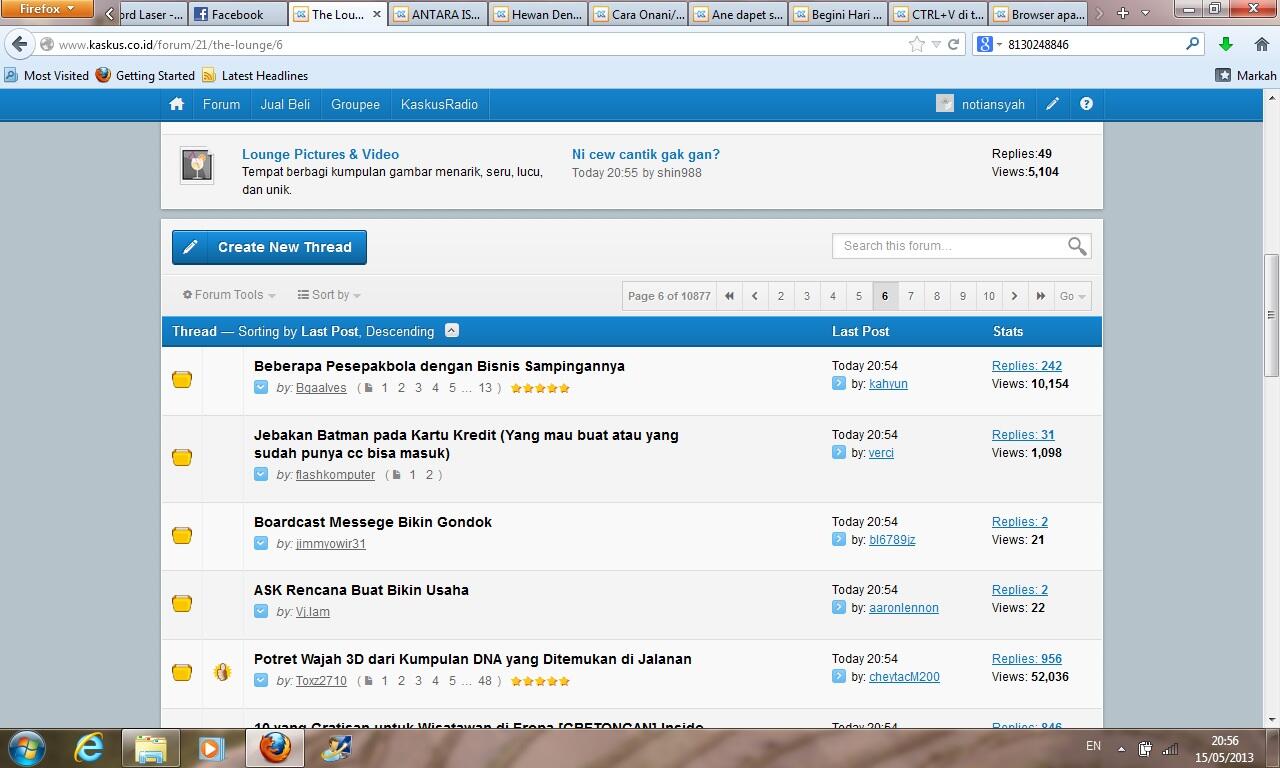The width and height of the screenshot is (1280, 768).
Task: Open KaskusRadio nav item
Action: 439,104
